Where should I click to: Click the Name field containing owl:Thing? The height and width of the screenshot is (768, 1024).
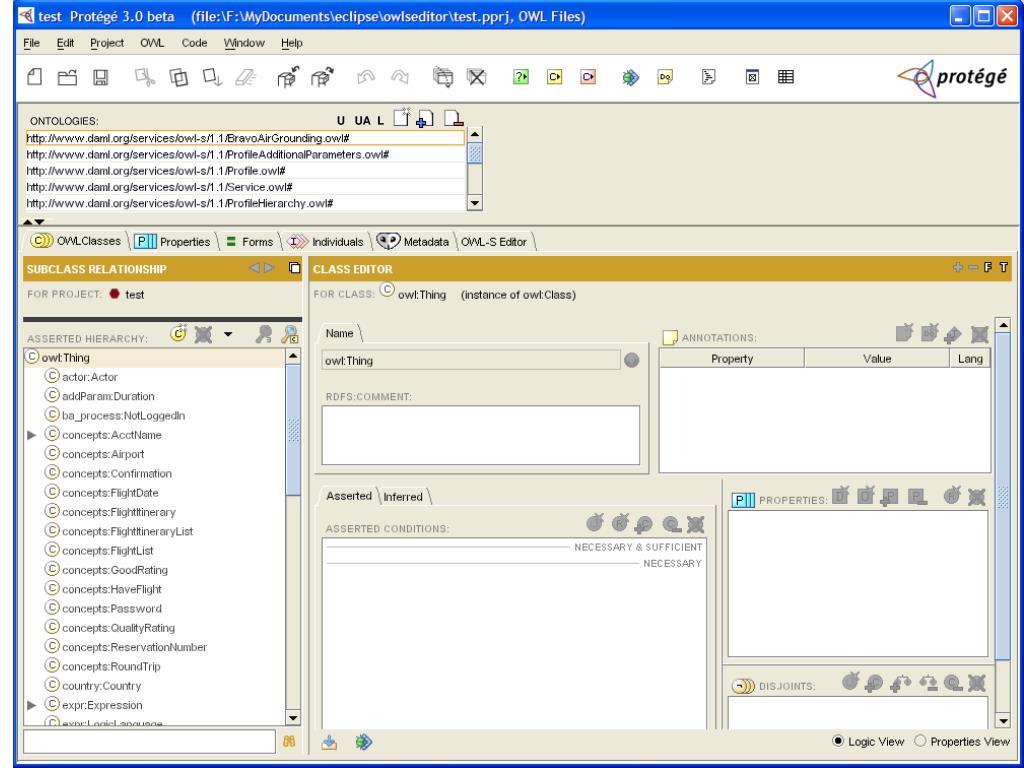(x=471, y=360)
